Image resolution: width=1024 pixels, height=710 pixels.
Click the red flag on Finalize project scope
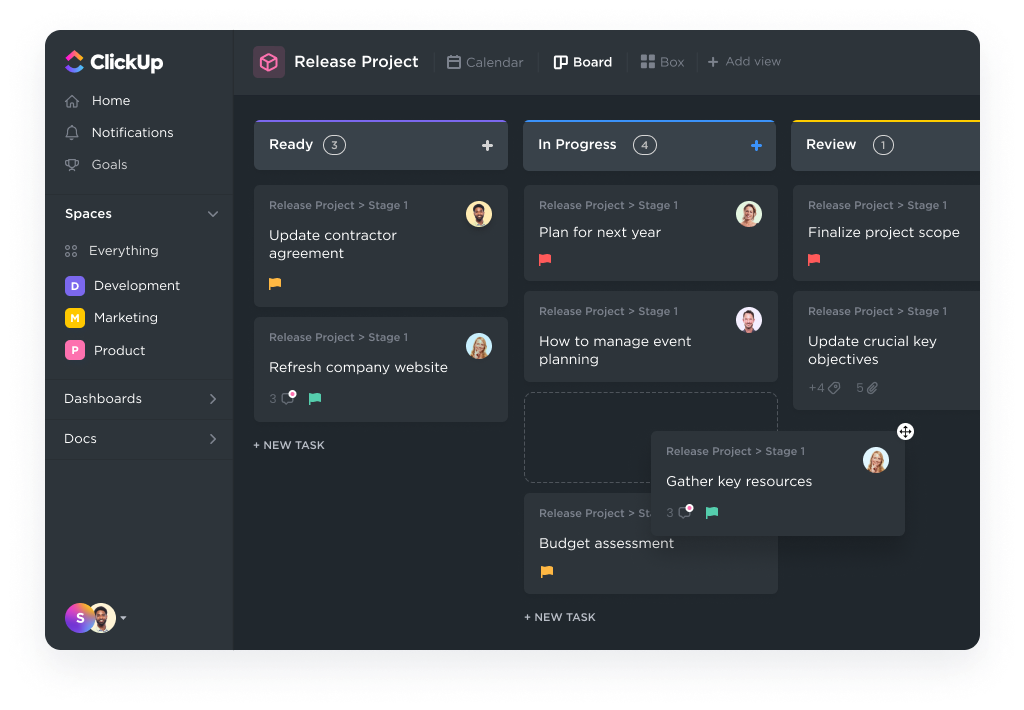point(814,259)
